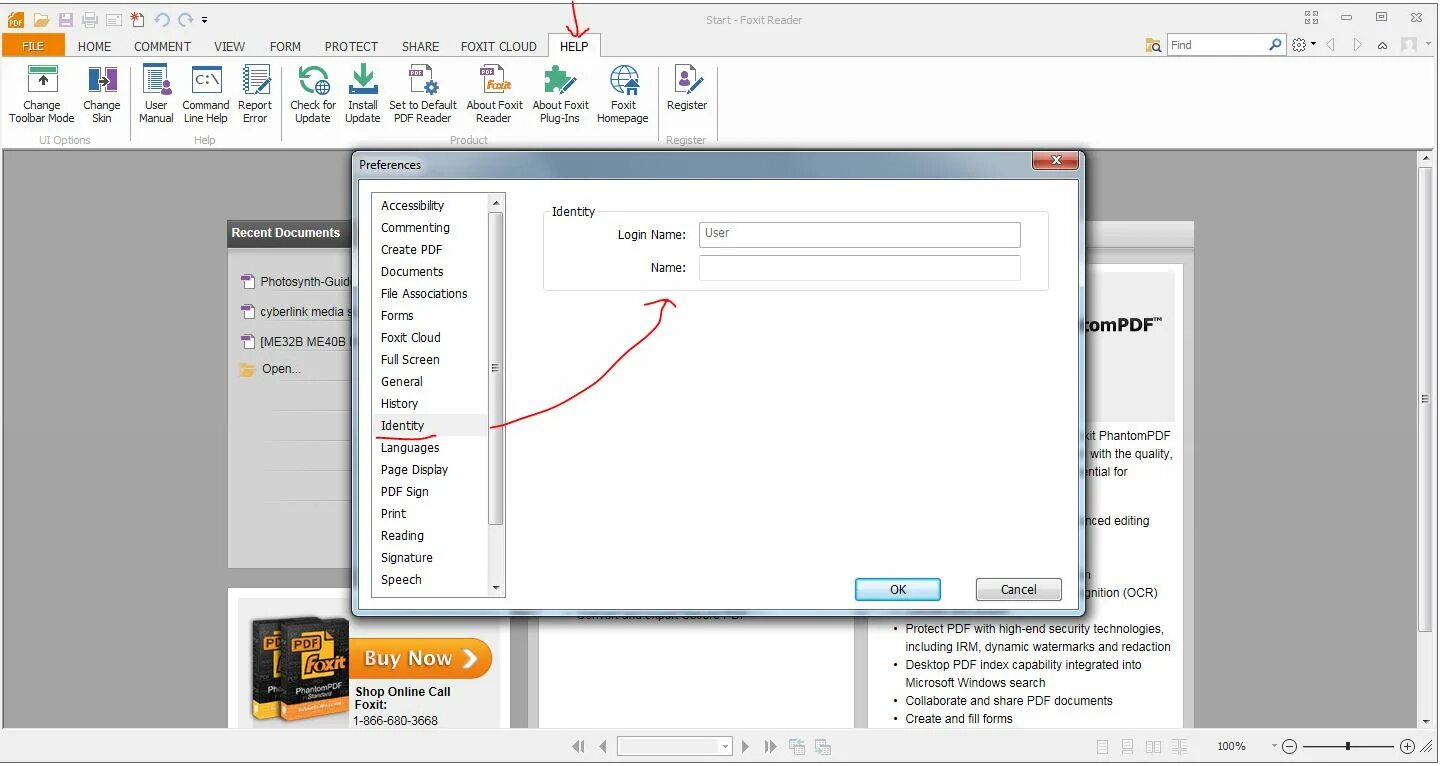Open the FILE menu tab
This screenshot has height=766, width=1442.
pyautogui.click(x=33, y=46)
